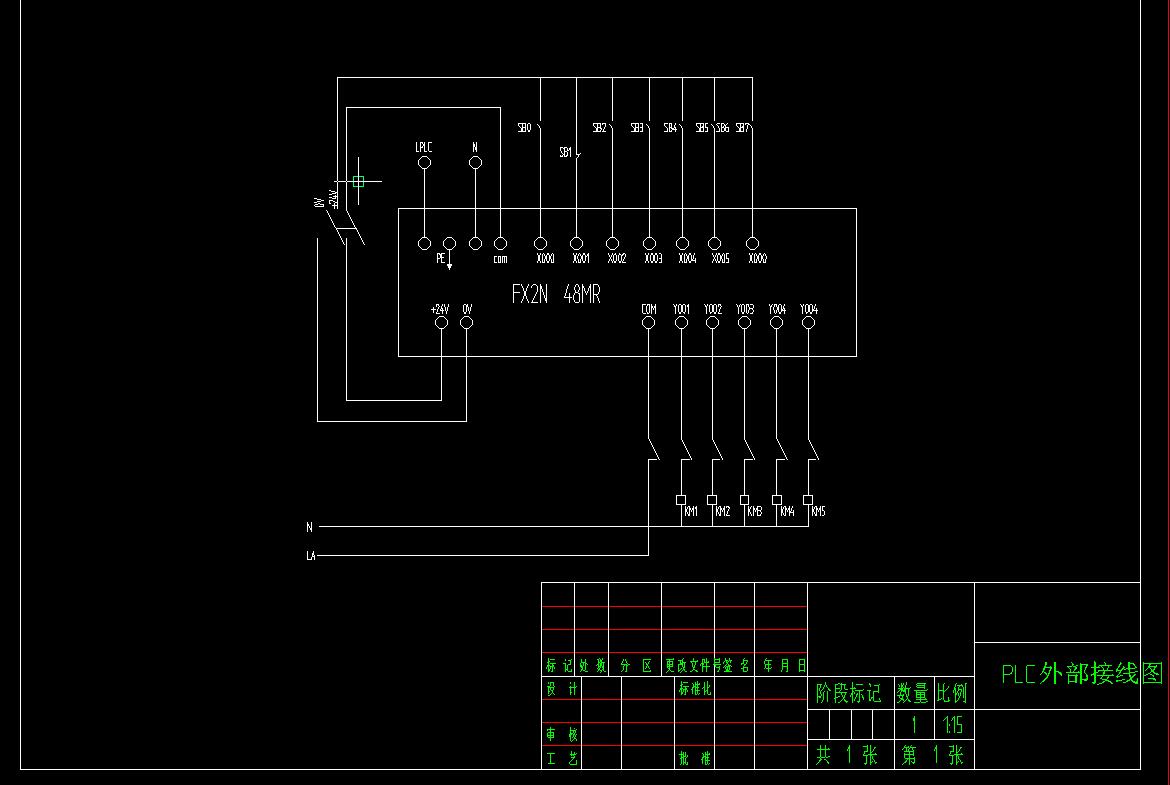Click the 阶段标记 title block cell
Viewport: 1170px width, 785px height.
(848, 693)
